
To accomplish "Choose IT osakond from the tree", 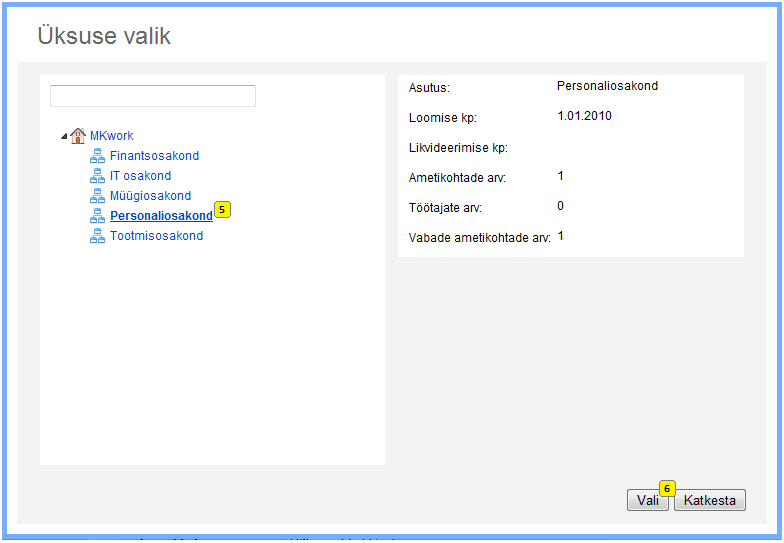I will pos(140,176).
